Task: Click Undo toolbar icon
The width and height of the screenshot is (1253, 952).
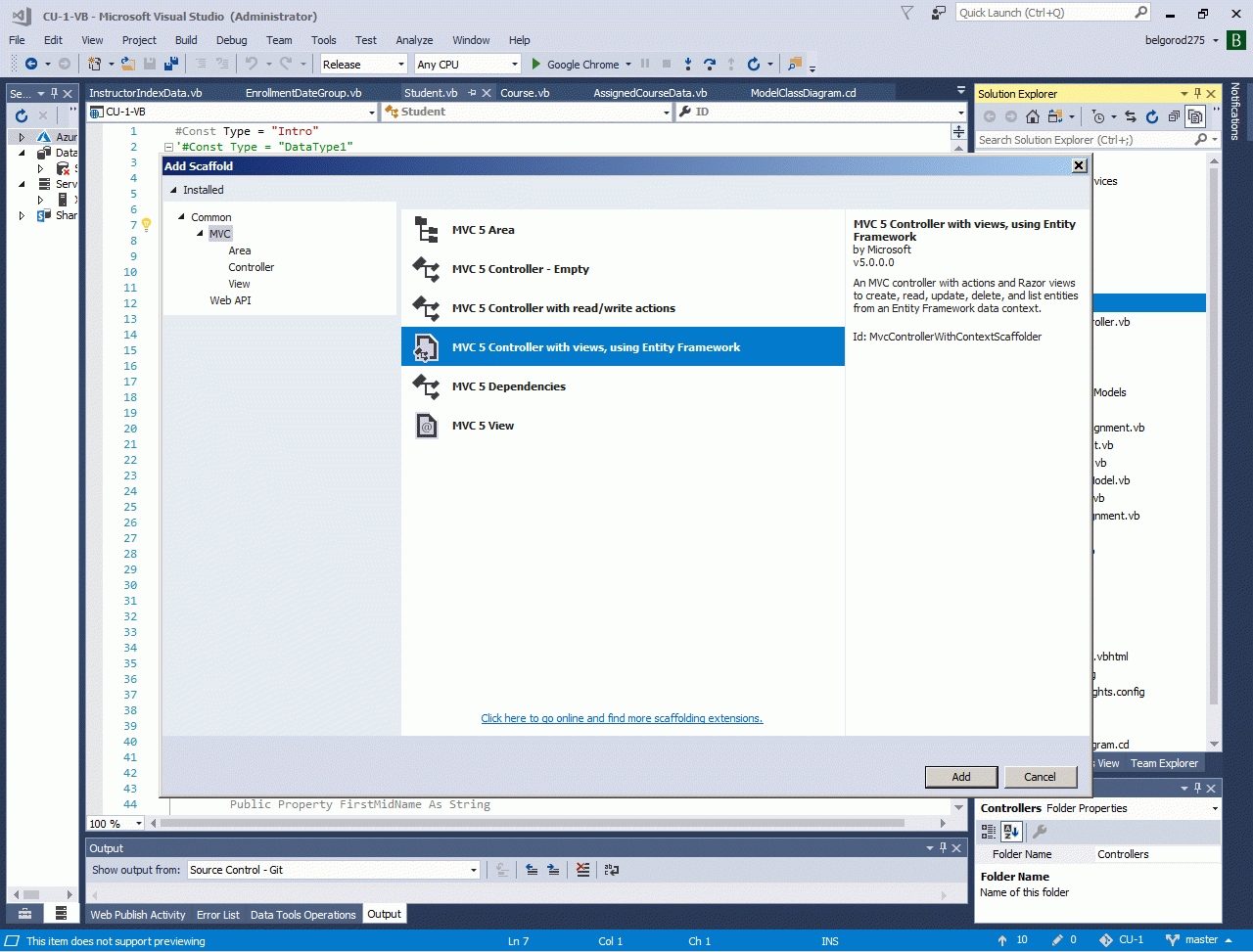Action: click(252, 65)
